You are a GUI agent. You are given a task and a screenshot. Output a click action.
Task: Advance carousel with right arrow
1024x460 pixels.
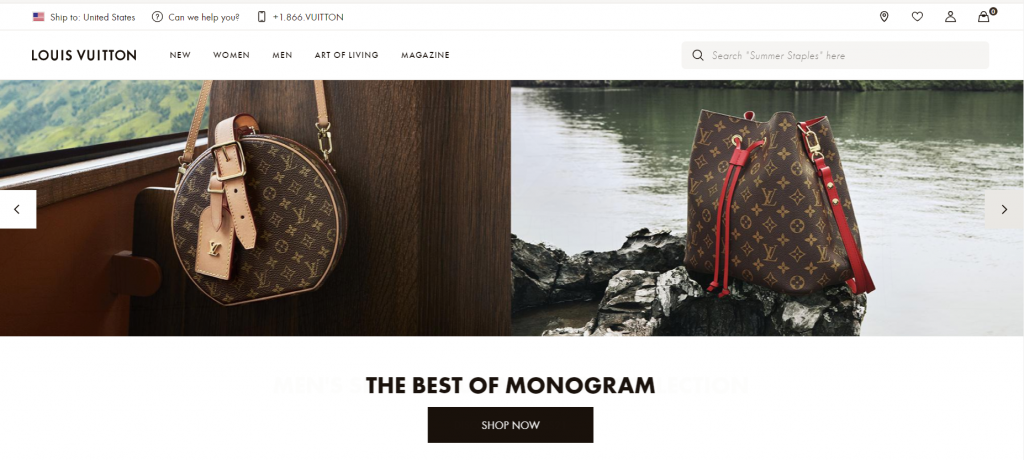[x=1004, y=209]
